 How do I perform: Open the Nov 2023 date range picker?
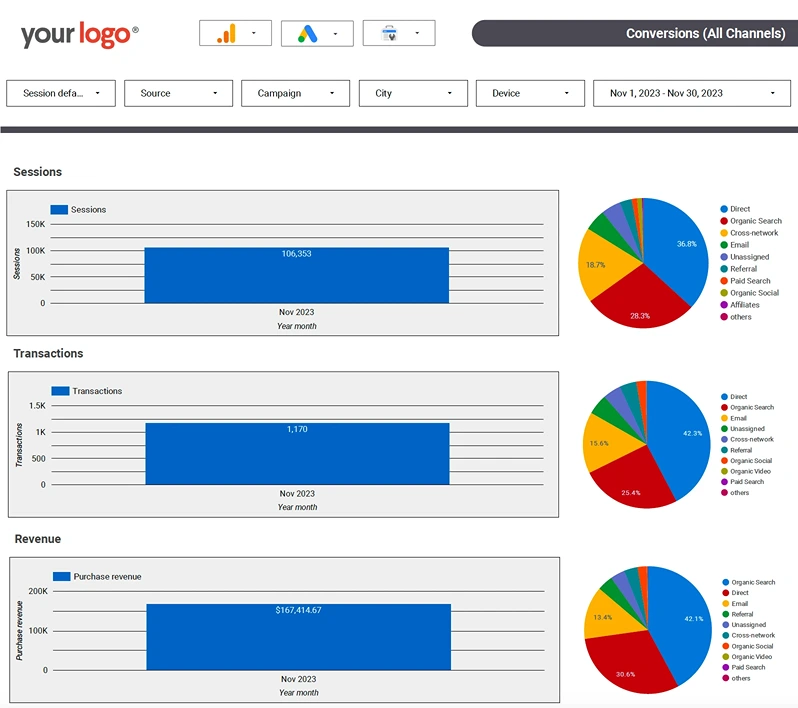click(692, 93)
